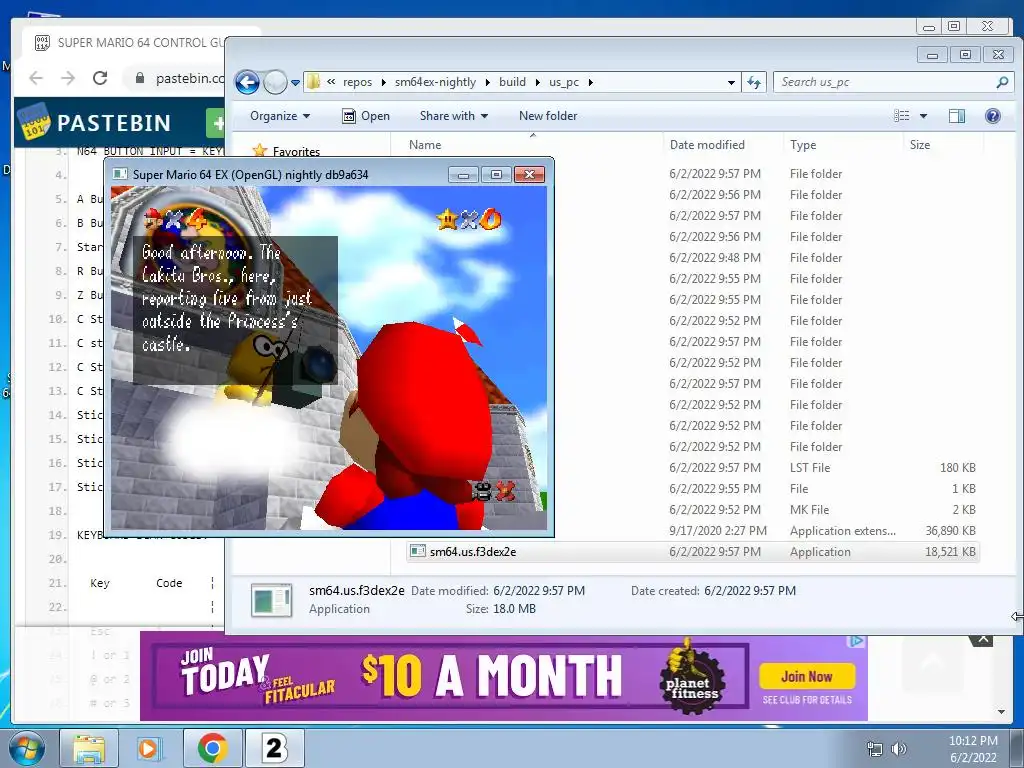The height and width of the screenshot is (768, 1024).
Task: Sort by Size column header
Action: 920,145
